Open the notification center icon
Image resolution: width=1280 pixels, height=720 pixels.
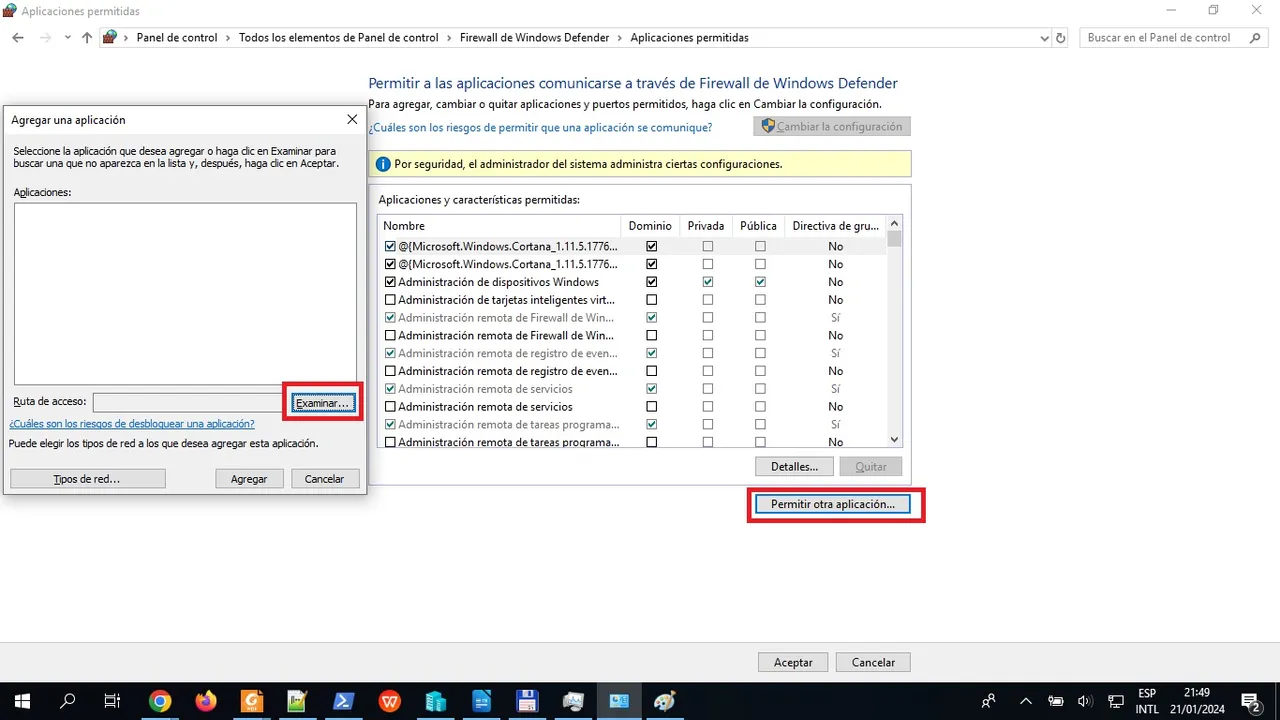[x=1250, y=701]
